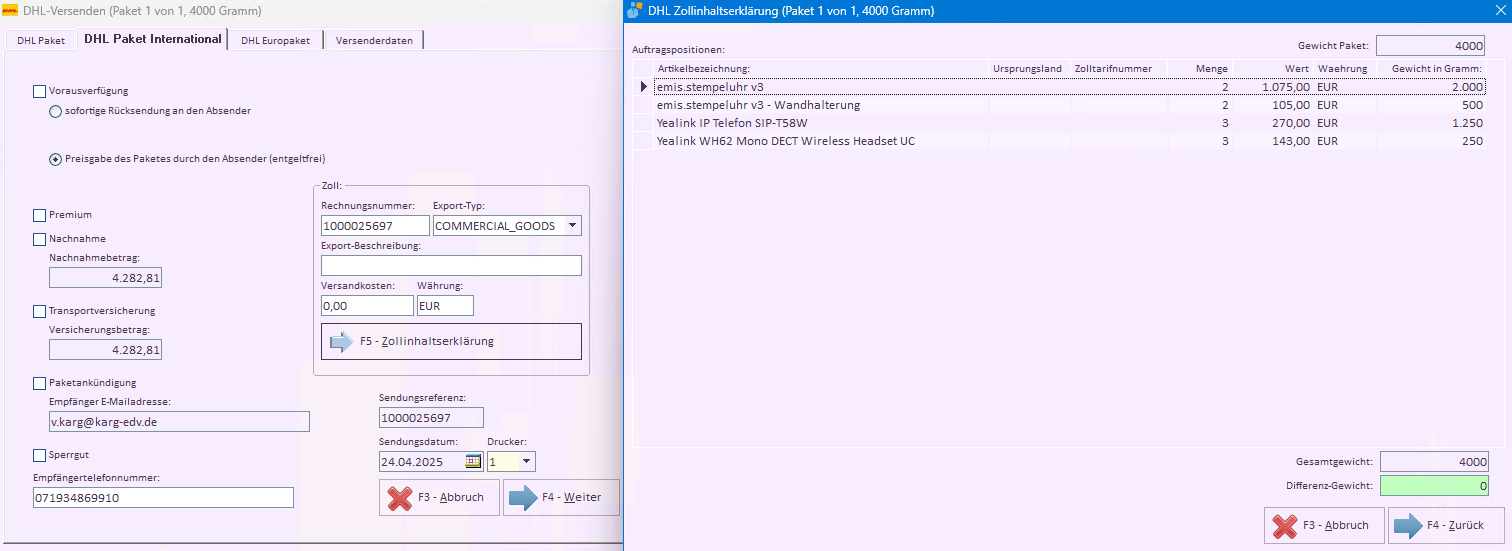The height and width of the screenshot is (551, 1512).
Task: Open the Export-Typ dropdown
Action: tap(572, 226)
